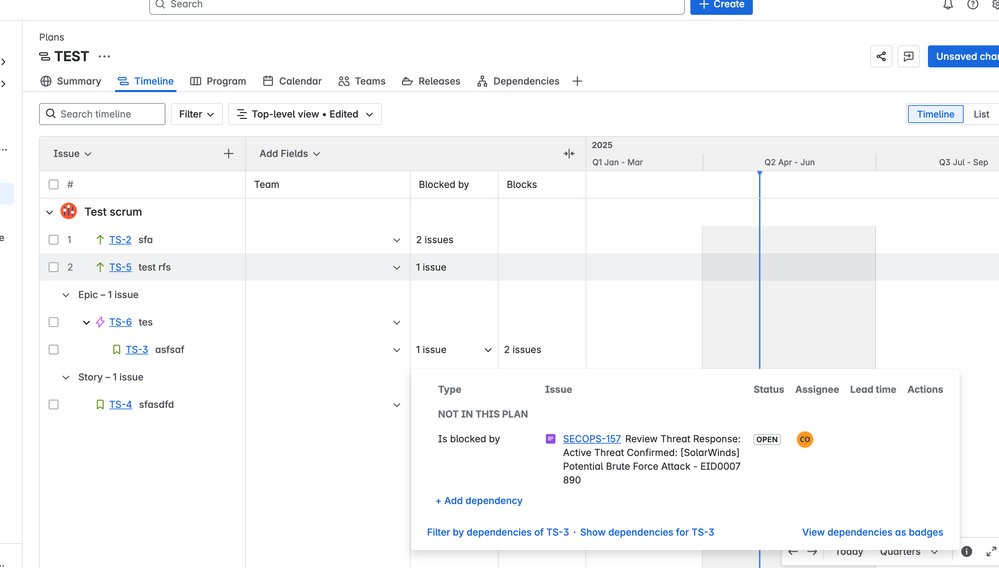Open the Issue column dropdown

tap(72, 153)
